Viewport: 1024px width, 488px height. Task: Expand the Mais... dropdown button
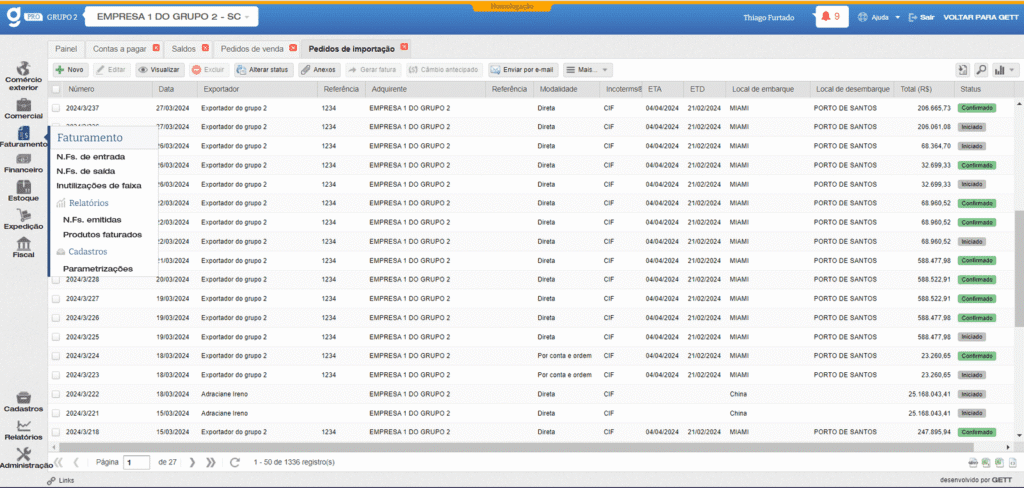click(587, 70)
